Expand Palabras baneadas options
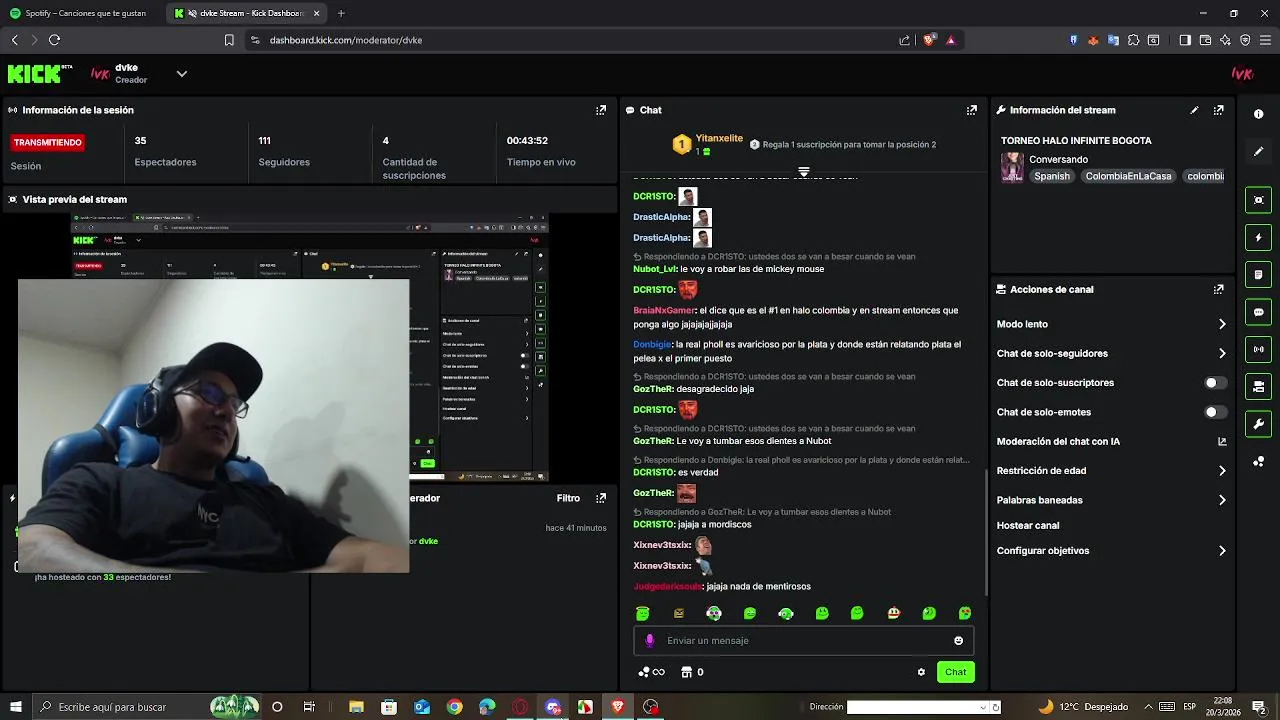The height and width of the screenshot is (720, 1280). pyautogui.click(x=1222, y=500)
